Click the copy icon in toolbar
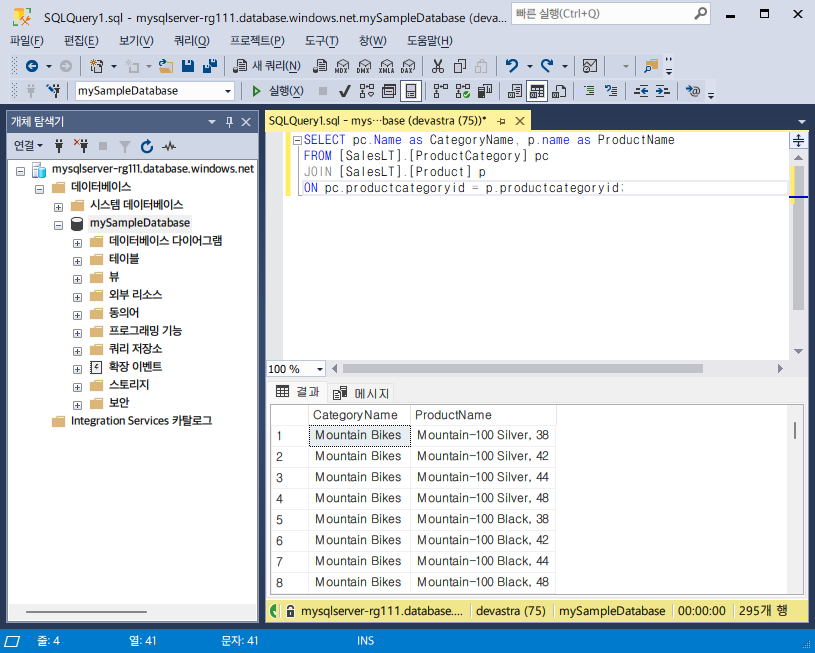The height and width of the screenshot is (653, 815). coord(459,66)
